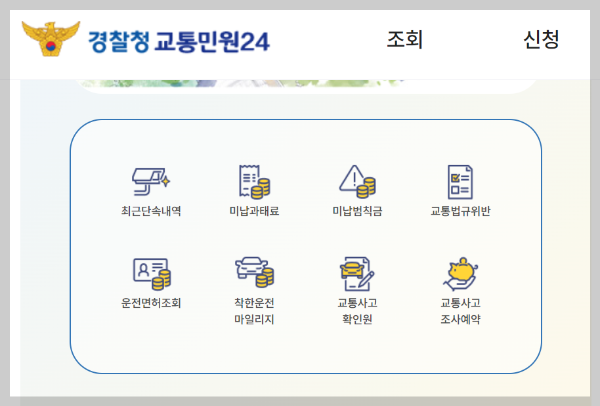Click the police eagle emblem logo
The width and height of the screenshot is (600, 406).
[51, 39]
